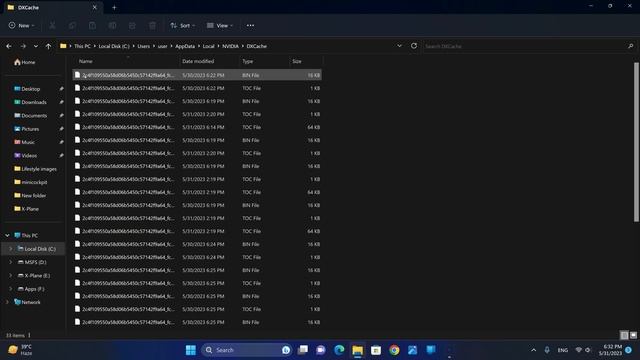The image size is (640, 360).
Task: Click This PC in the address bar
Action: pyautogui.click(x=82, y=46)
